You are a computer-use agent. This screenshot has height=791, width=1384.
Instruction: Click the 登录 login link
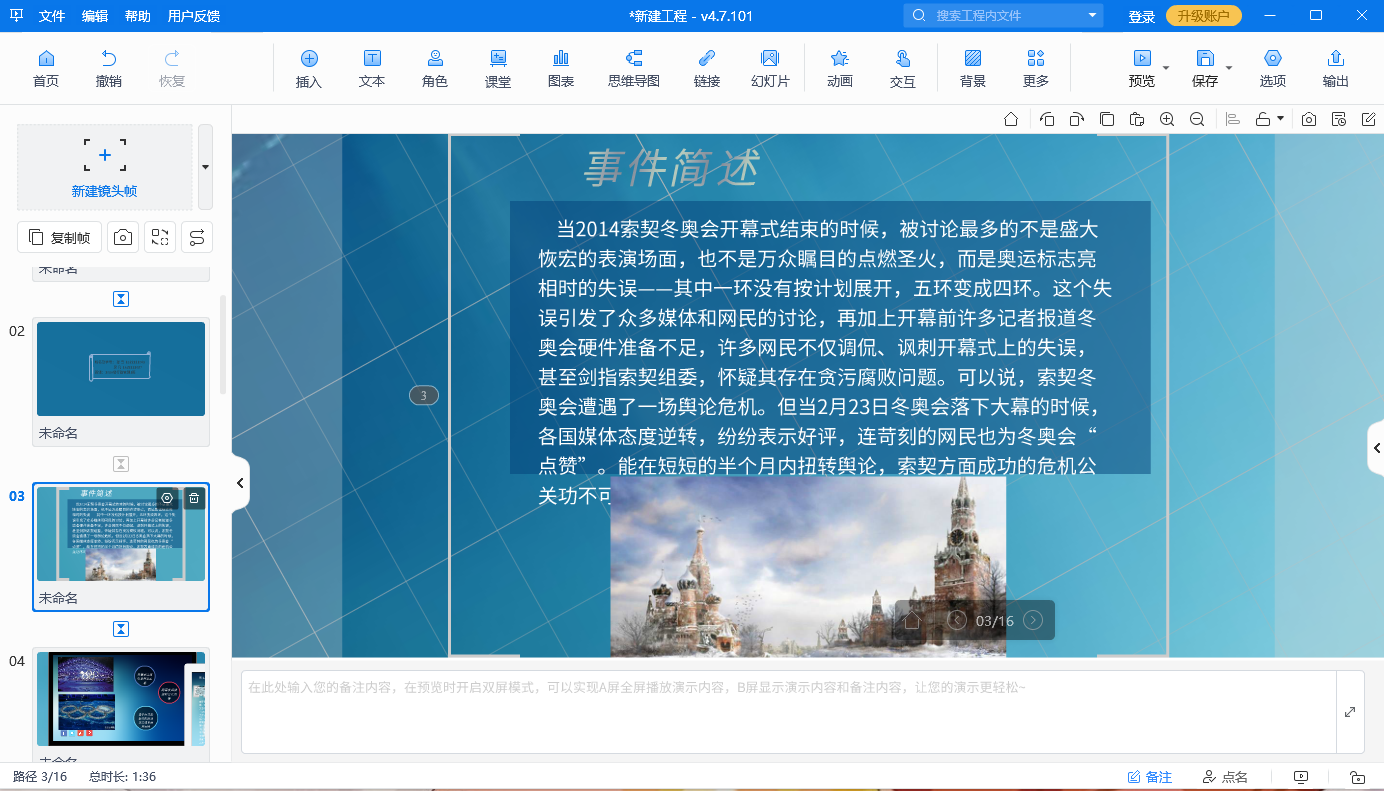point(1142,16)
